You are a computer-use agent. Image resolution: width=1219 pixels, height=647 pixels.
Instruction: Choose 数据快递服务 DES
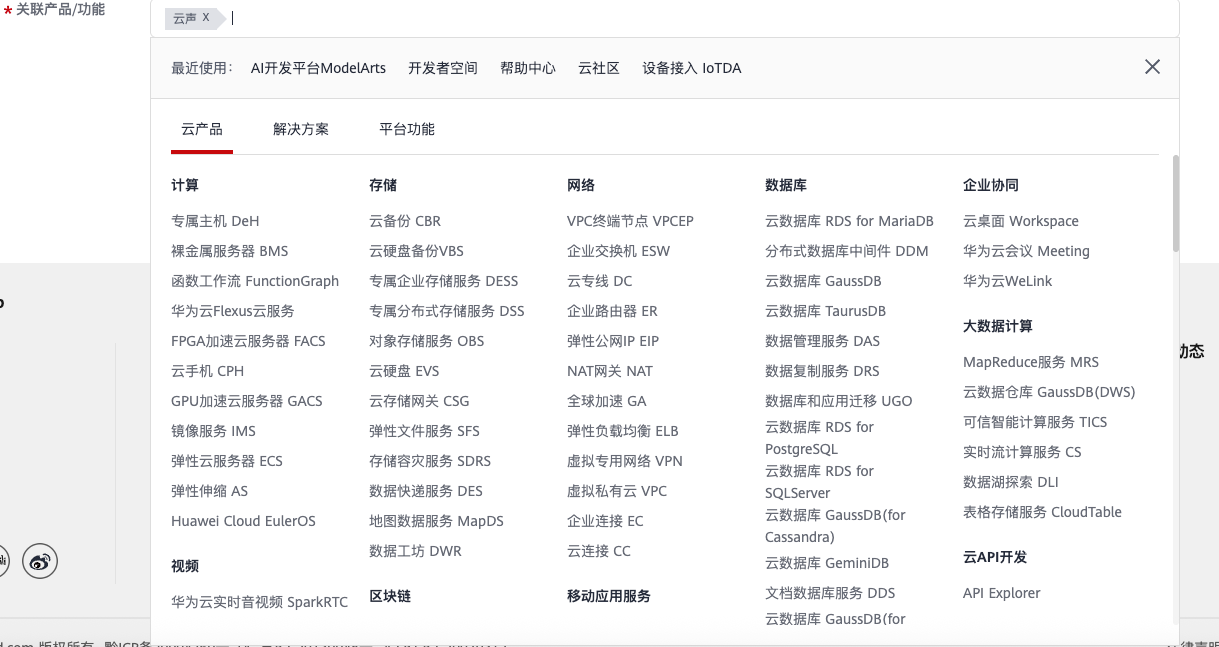[x=426, y=491]
